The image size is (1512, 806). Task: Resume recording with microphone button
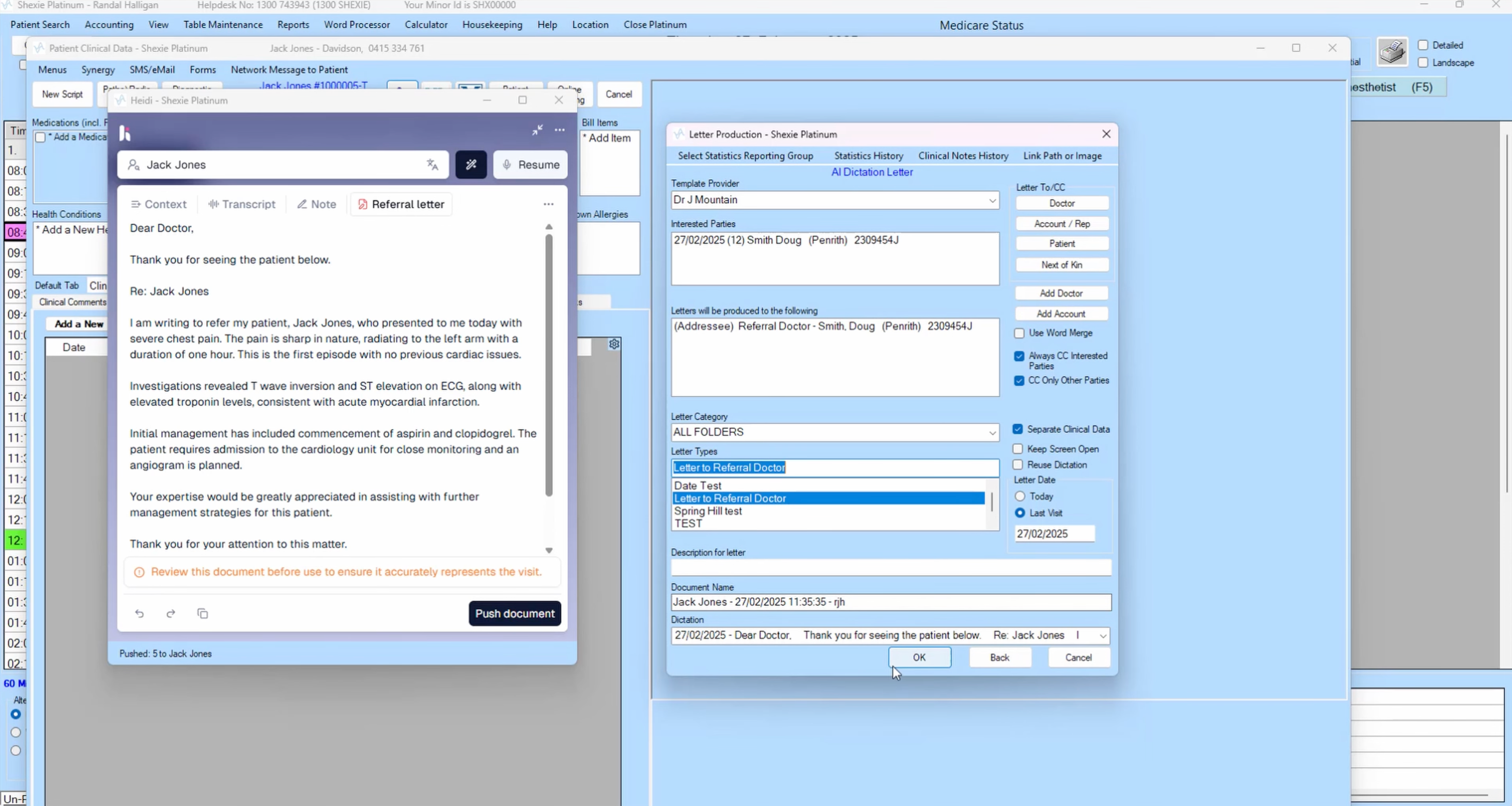[531, 164]
